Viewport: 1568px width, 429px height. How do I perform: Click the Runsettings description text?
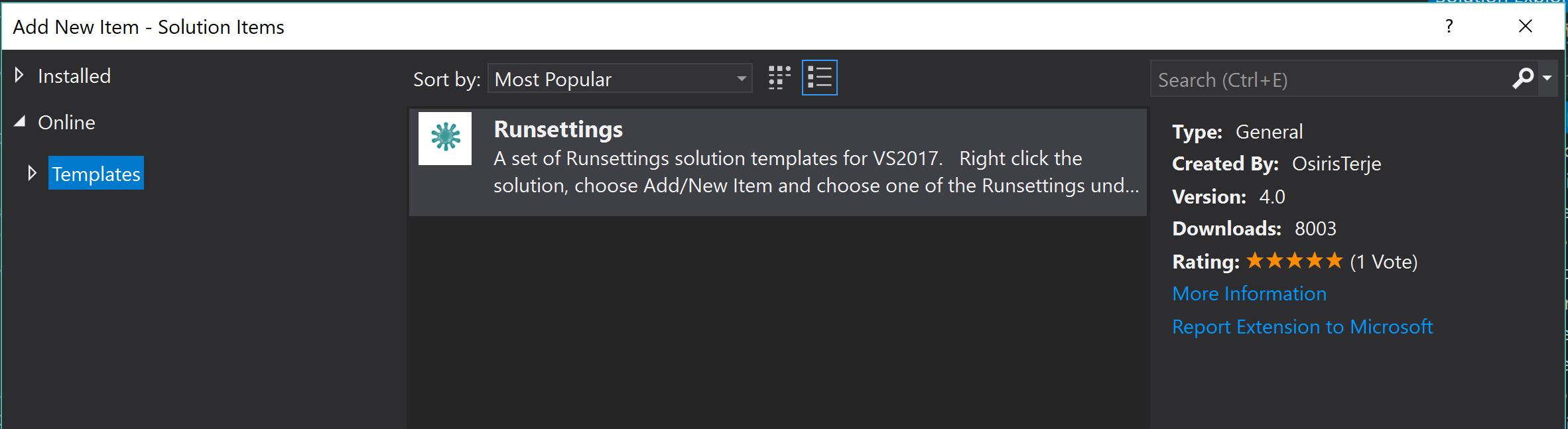point(817,172)
